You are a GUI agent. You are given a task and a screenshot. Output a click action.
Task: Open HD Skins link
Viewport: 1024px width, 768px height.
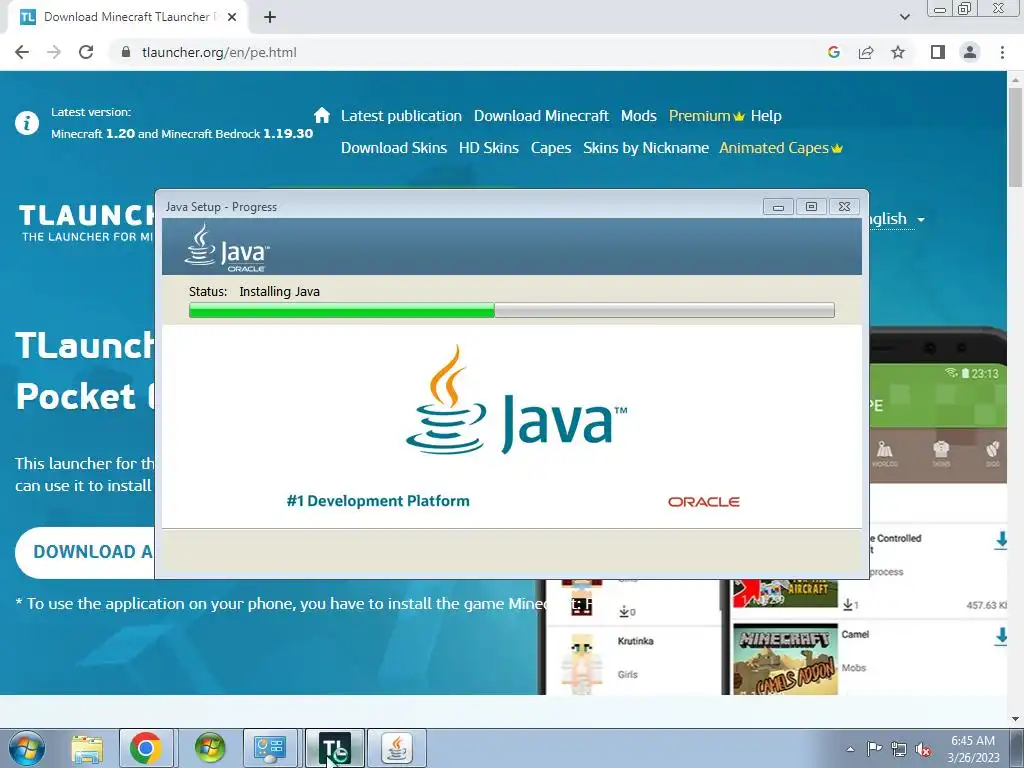pos(488,148)
